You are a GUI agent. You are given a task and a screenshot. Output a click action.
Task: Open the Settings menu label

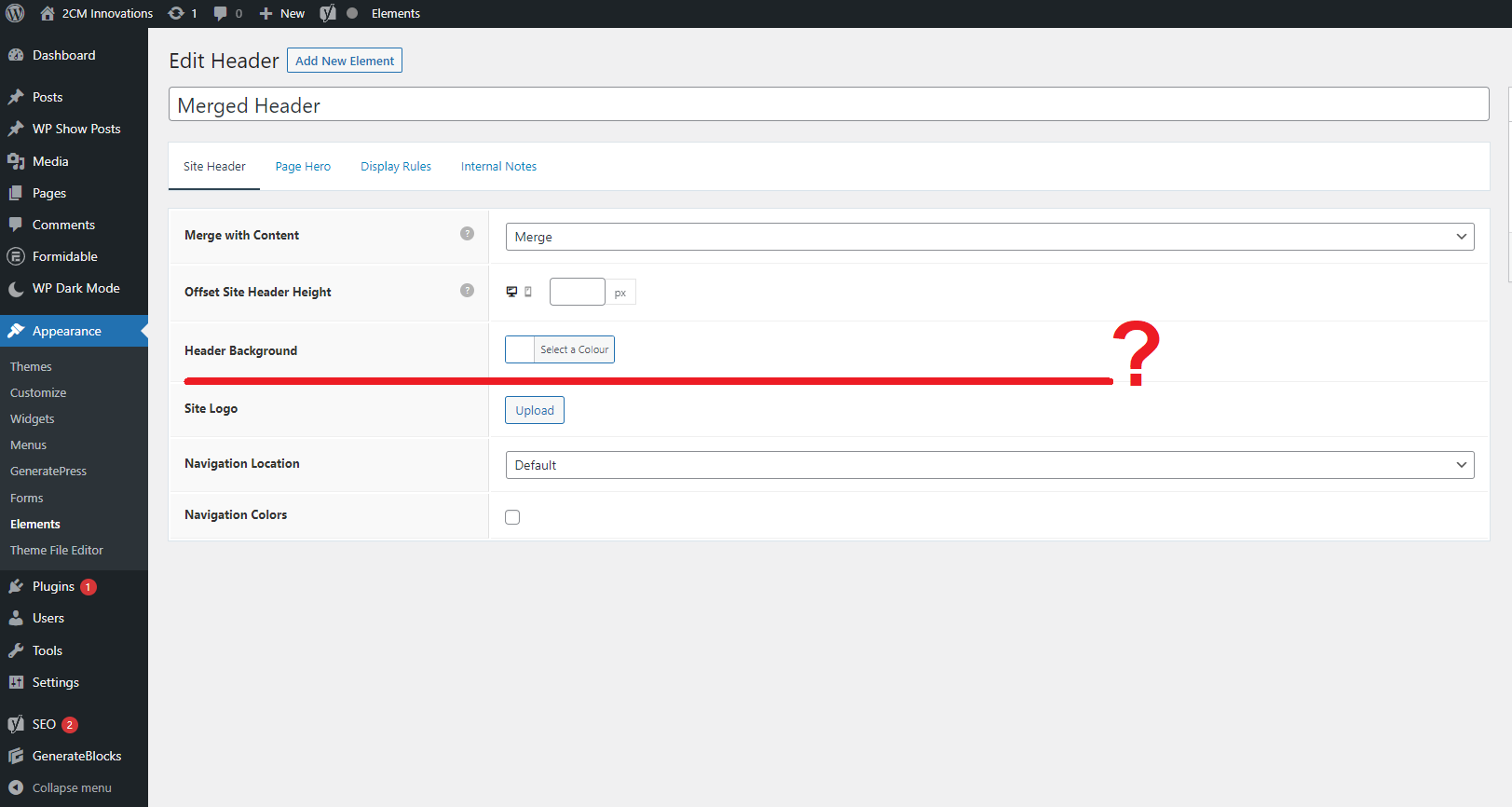click(56, 682)
